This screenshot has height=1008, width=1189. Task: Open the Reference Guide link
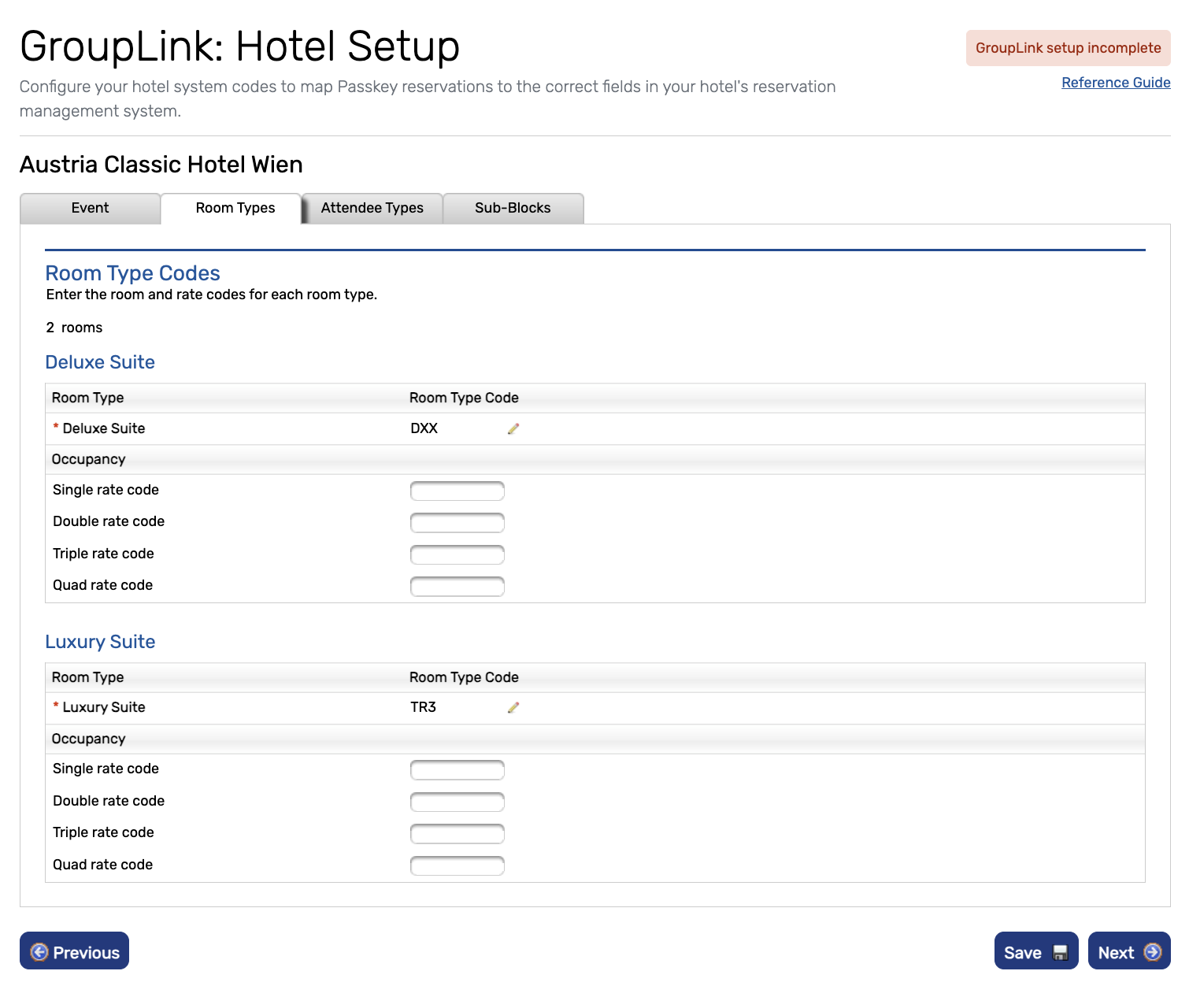click(1116, 83)
